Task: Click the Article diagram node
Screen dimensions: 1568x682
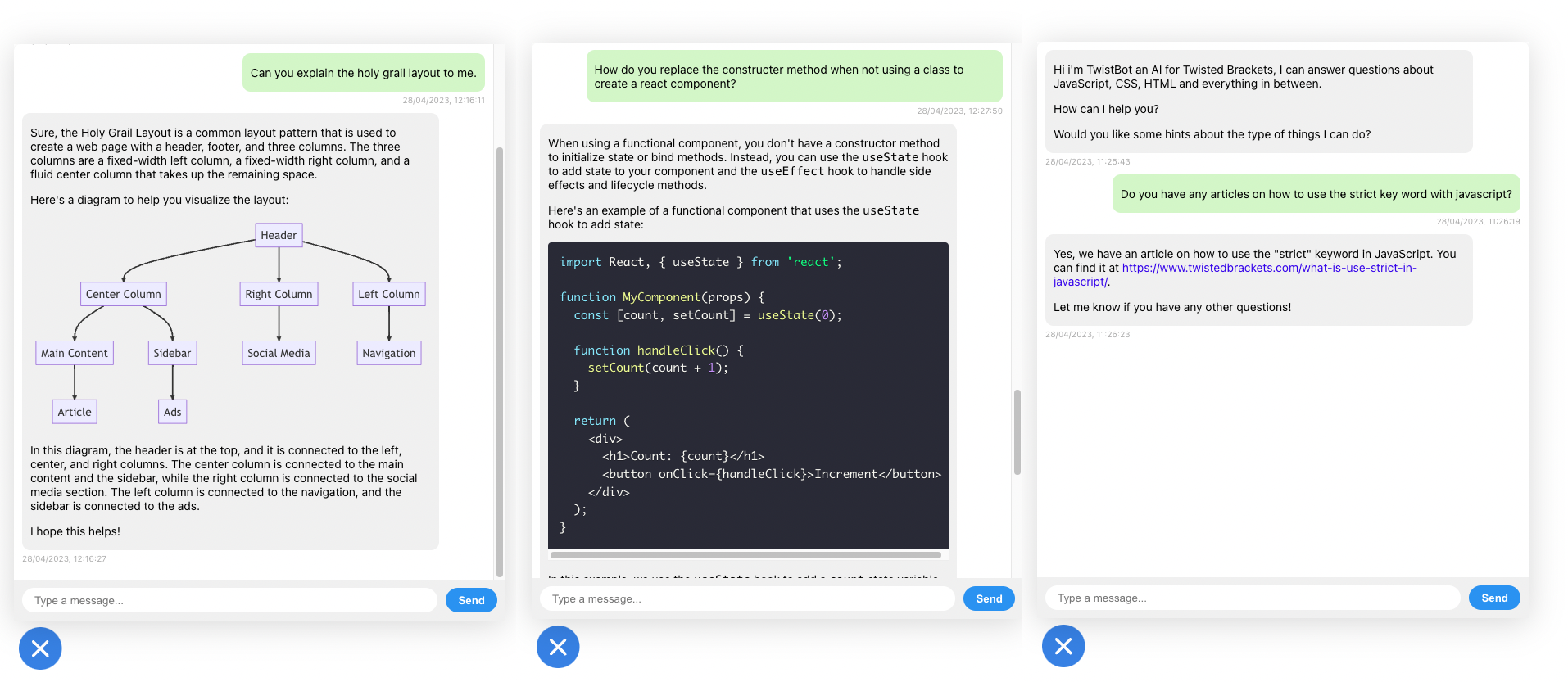Action: click(75, 412)
